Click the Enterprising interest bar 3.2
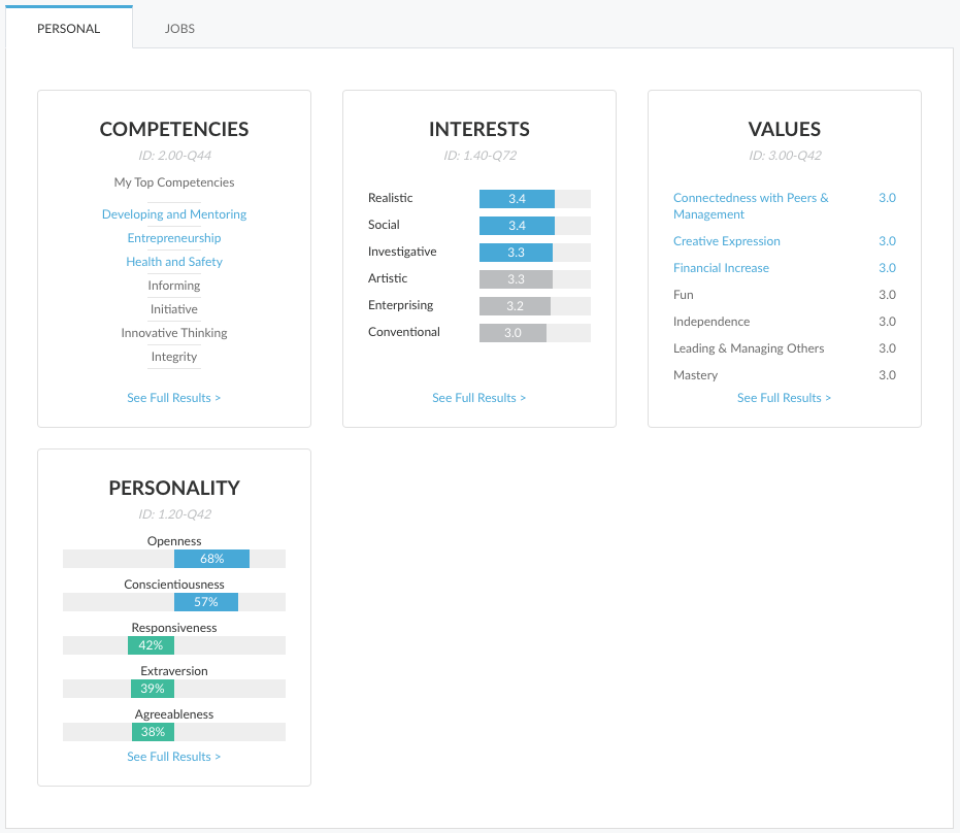Image resolution: width=960 pixels, height=833 pixels. point(515,306)
